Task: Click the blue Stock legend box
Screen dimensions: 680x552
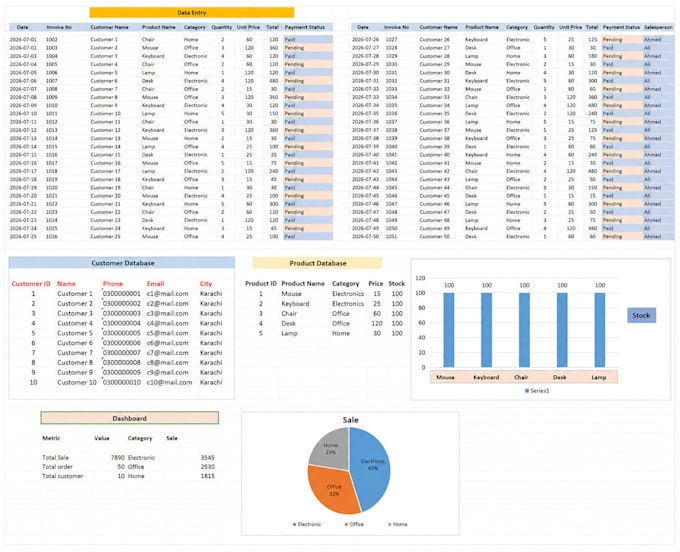Action: (641, 315)
